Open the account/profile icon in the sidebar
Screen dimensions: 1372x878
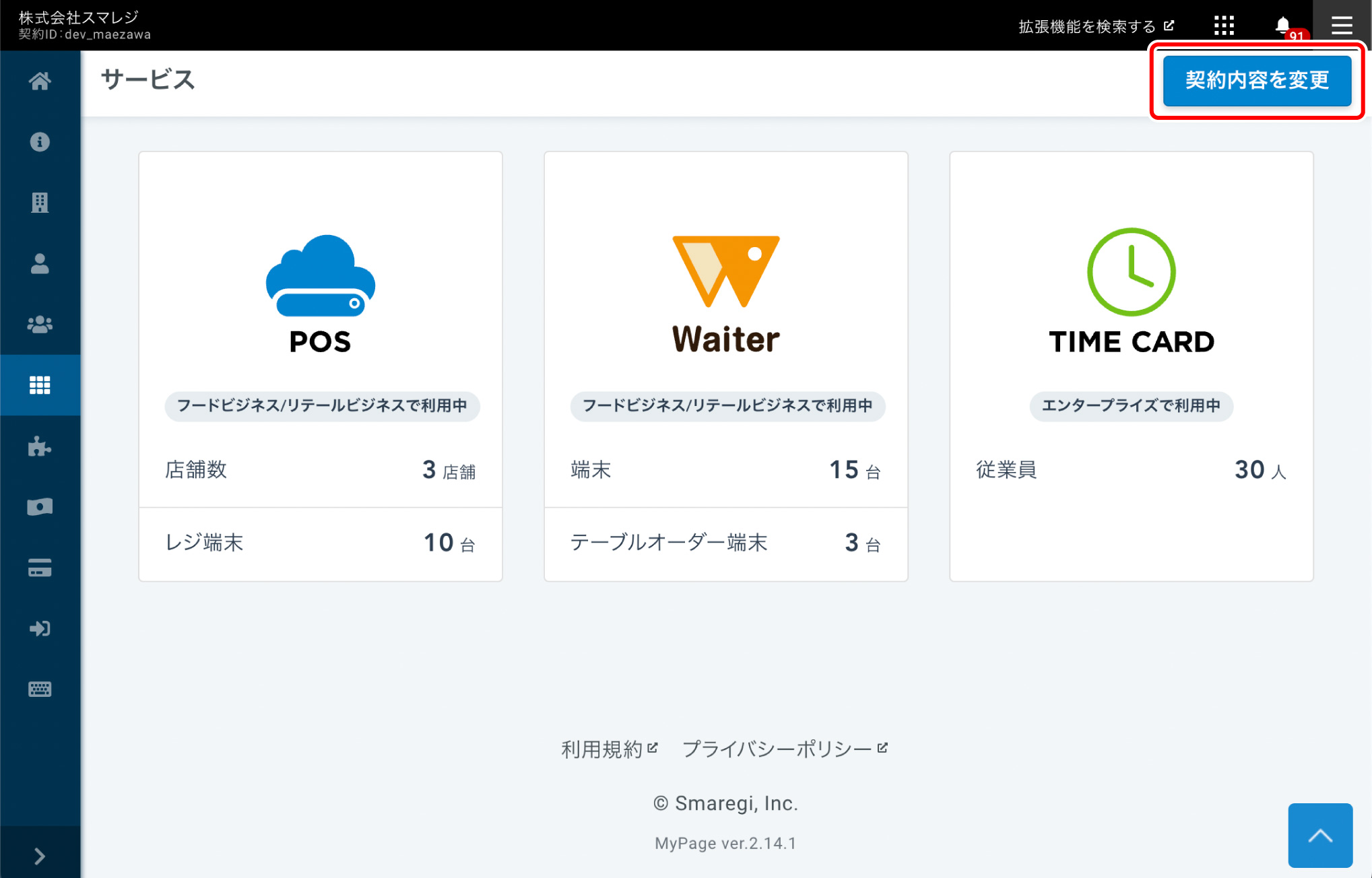point(40,264)
